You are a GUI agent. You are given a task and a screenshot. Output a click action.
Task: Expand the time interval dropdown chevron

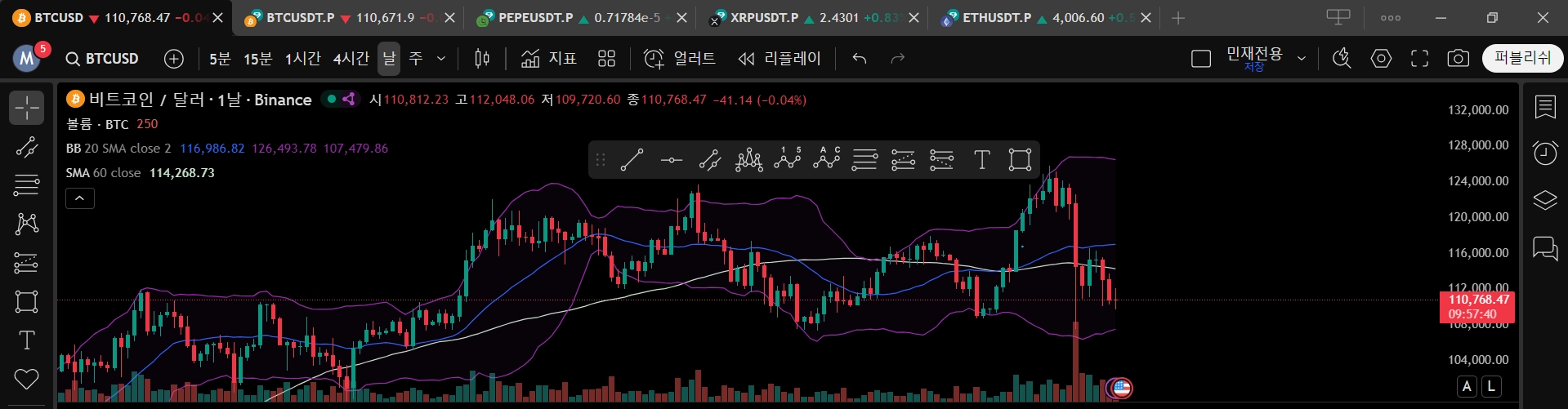(x=441, y=59)
